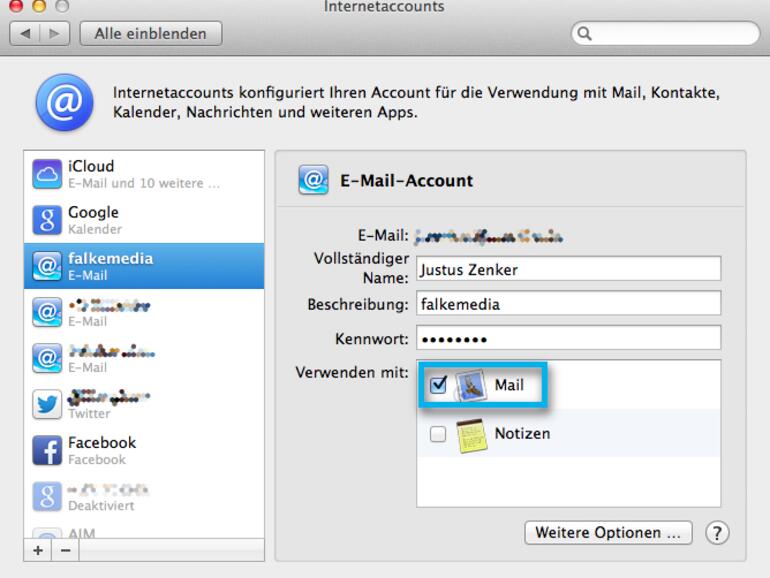Open help with the question mark button
The width and height of the screenshot is (770, 578).
pos(717,533)
